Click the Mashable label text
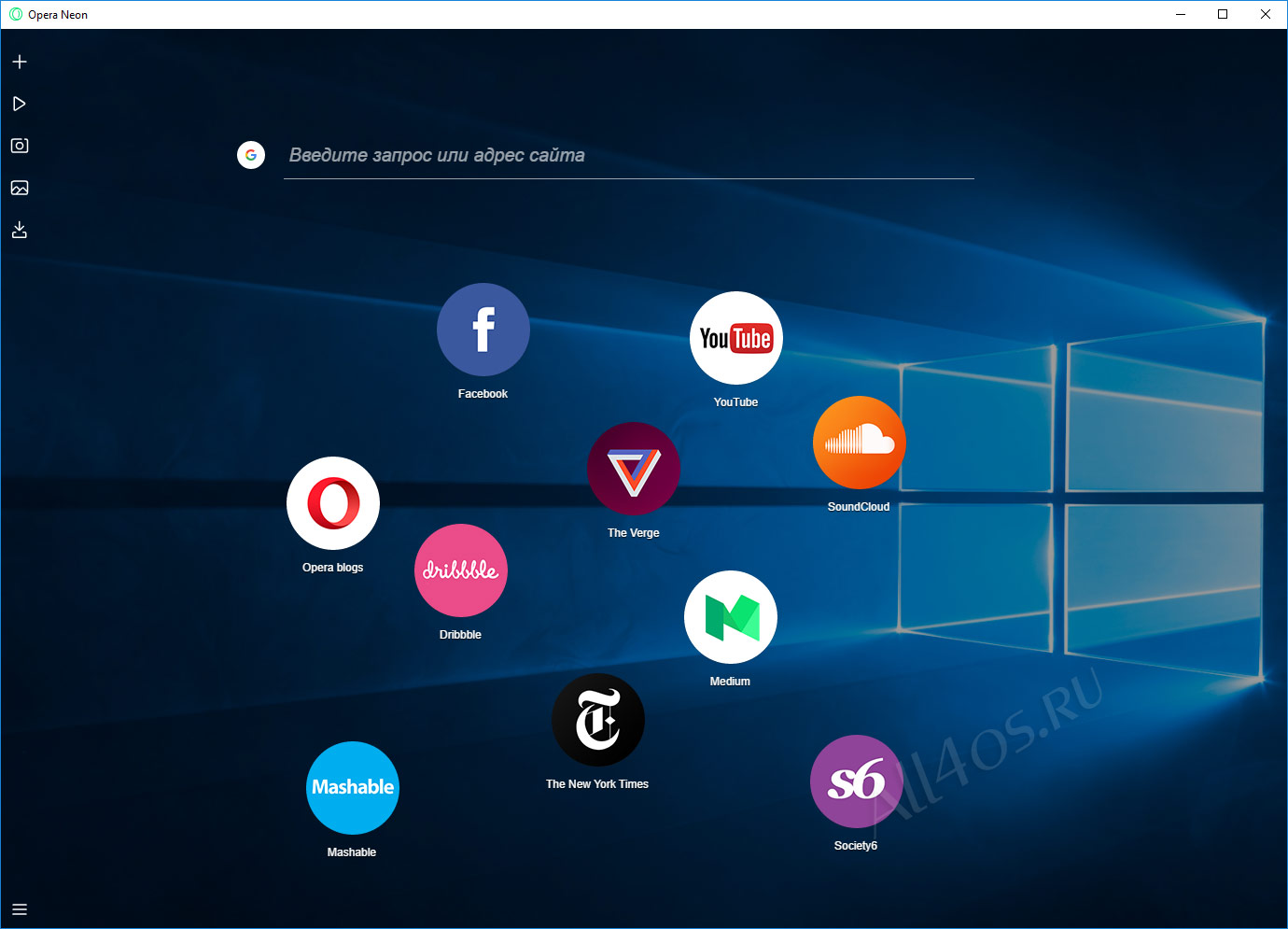This screenshot has height=929, width=1288. 352,852
